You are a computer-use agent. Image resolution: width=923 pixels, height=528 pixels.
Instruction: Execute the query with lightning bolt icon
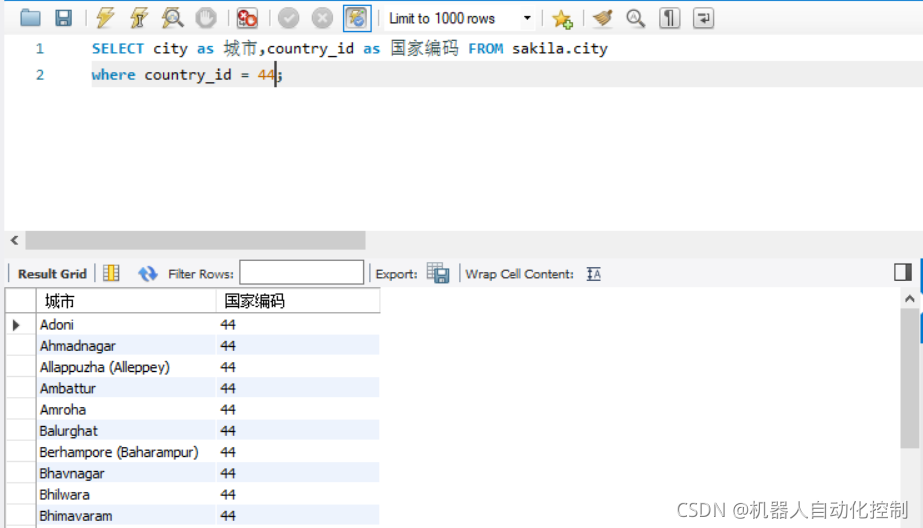pos(105,18)
